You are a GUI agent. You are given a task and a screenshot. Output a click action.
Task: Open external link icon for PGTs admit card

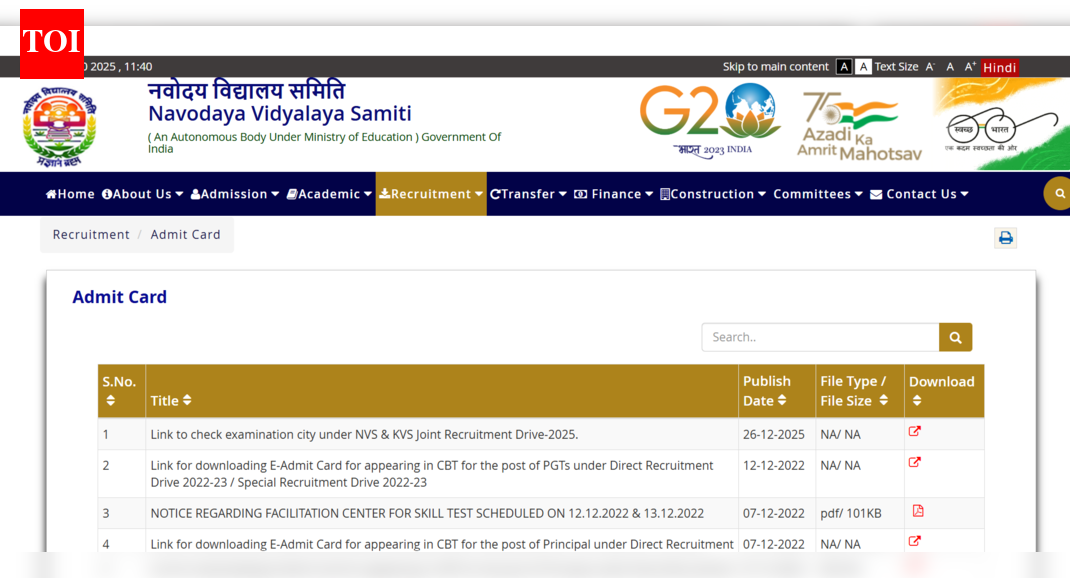(x=914, y=463)
